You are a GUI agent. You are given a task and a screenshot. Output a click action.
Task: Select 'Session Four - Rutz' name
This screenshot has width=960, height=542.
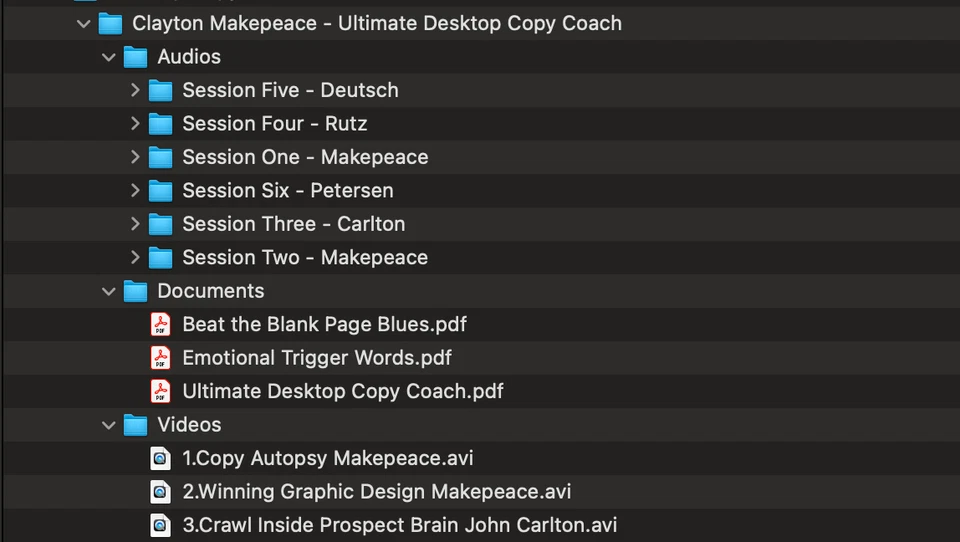click(x=275, y=124)
